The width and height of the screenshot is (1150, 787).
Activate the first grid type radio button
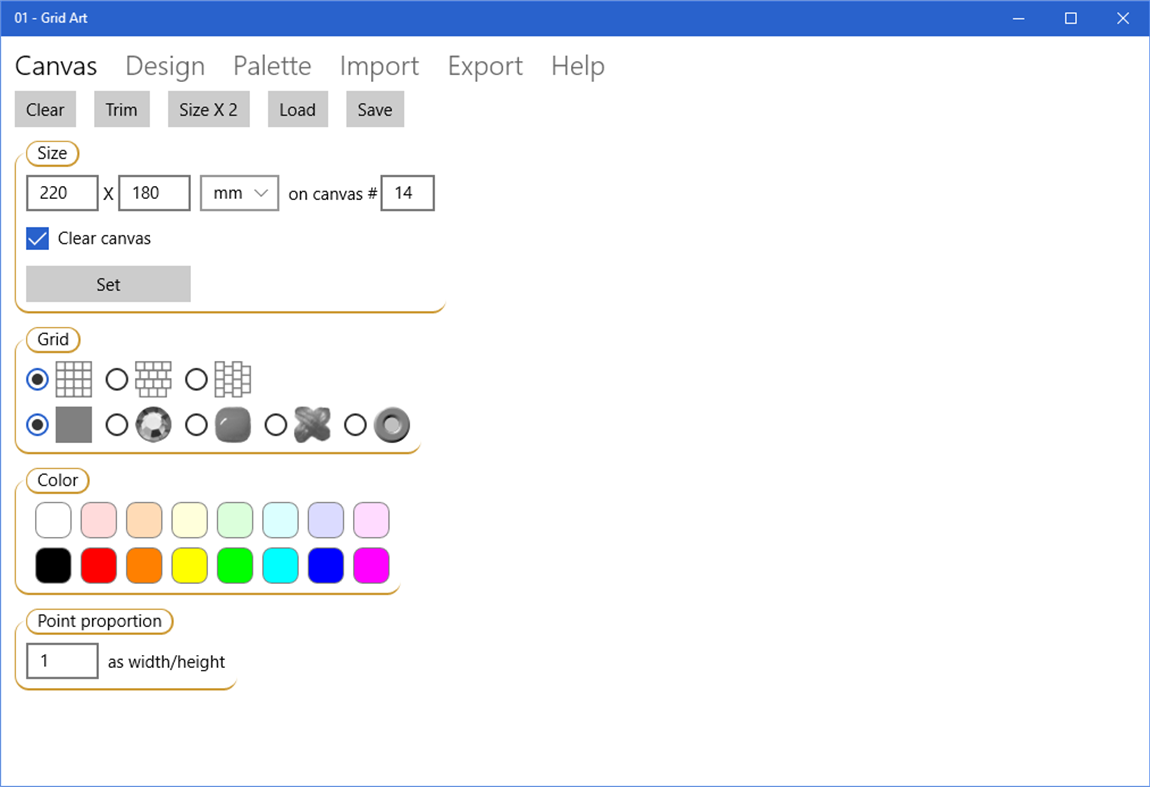click(37, 379)
